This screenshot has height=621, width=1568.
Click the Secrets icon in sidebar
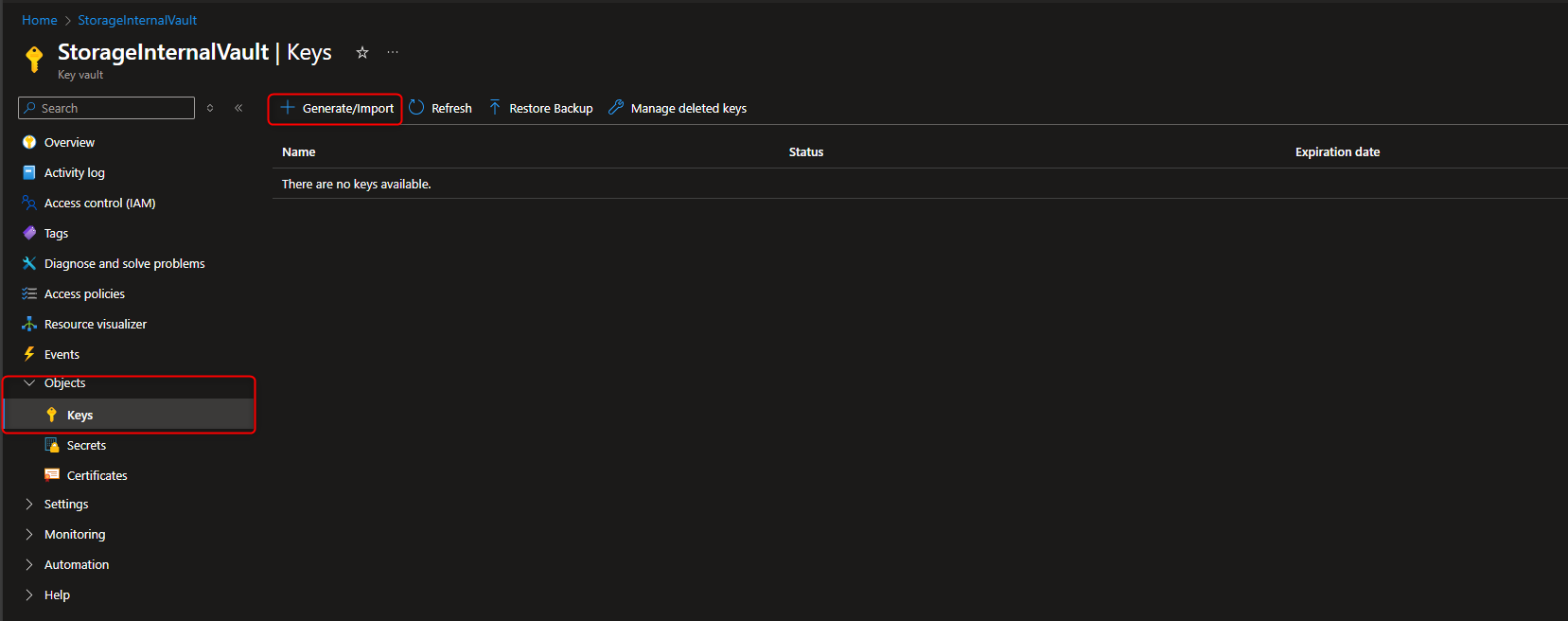[52, 445]
